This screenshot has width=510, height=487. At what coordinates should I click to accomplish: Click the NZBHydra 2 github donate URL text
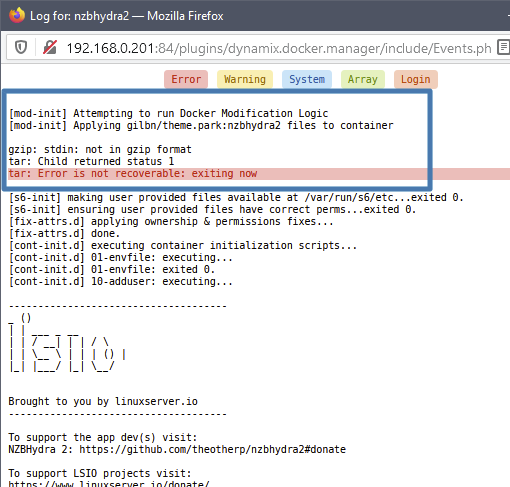point(213,449)
